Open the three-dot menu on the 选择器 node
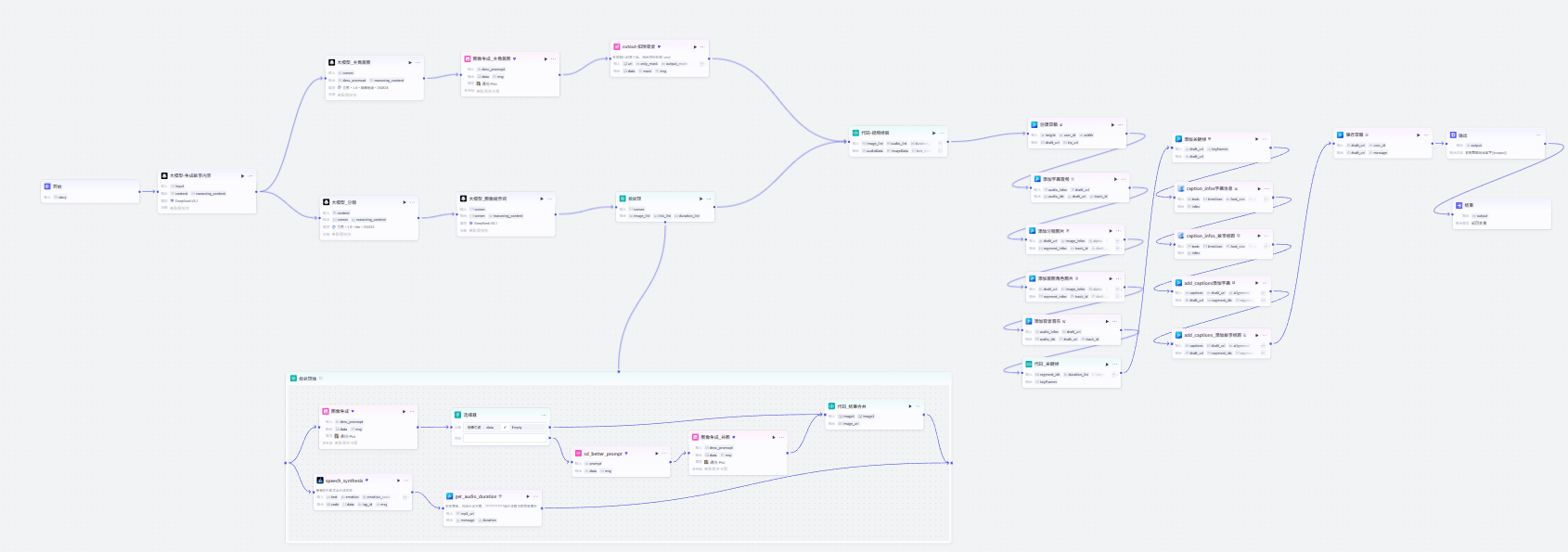This screenshot has width=1568, height=552. [545, 415]
